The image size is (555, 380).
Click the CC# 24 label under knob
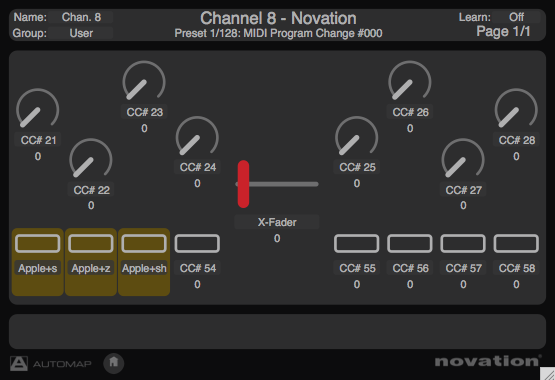[198, 167]
